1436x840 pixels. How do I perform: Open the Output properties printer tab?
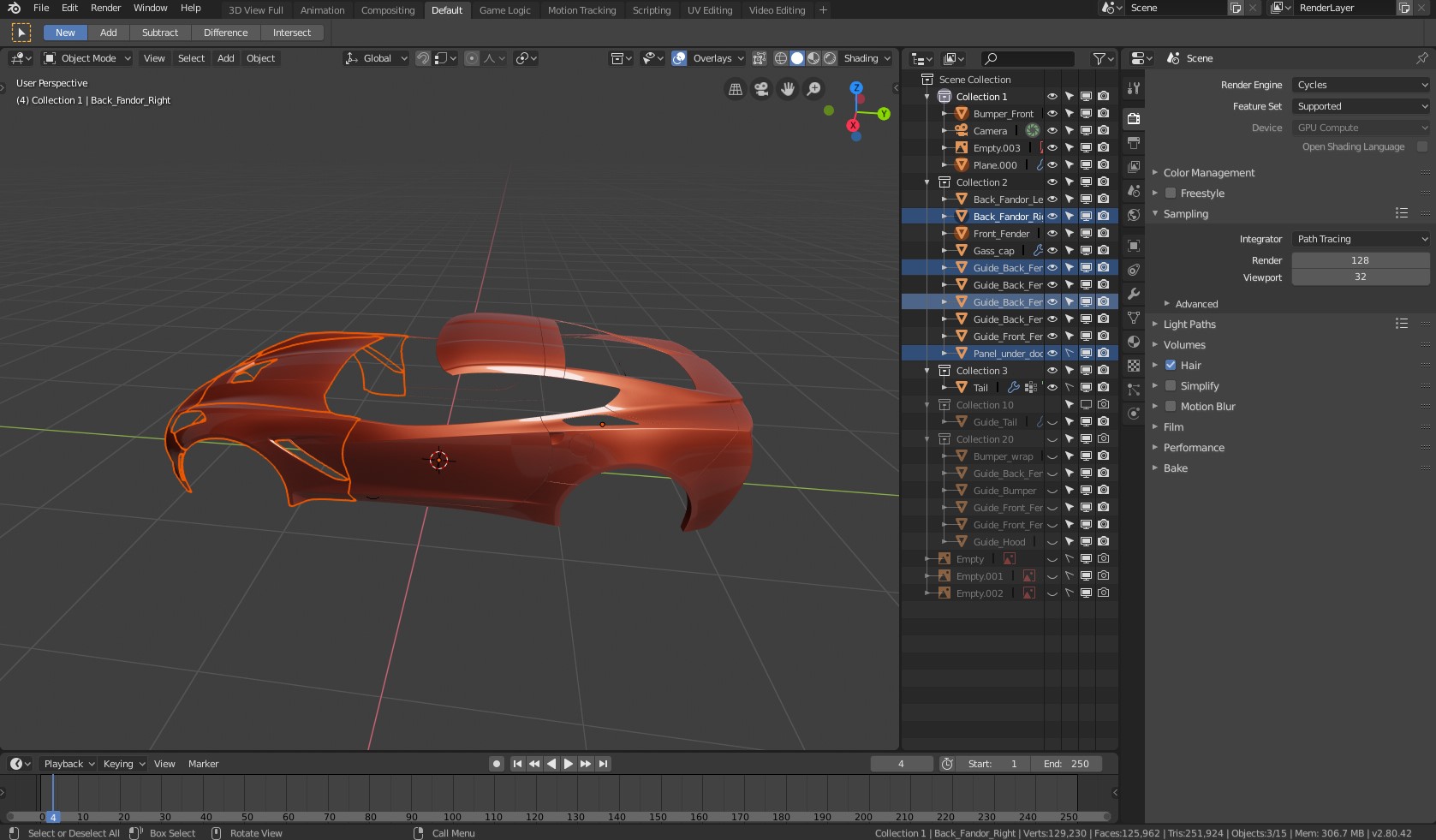click(1134, 143)
